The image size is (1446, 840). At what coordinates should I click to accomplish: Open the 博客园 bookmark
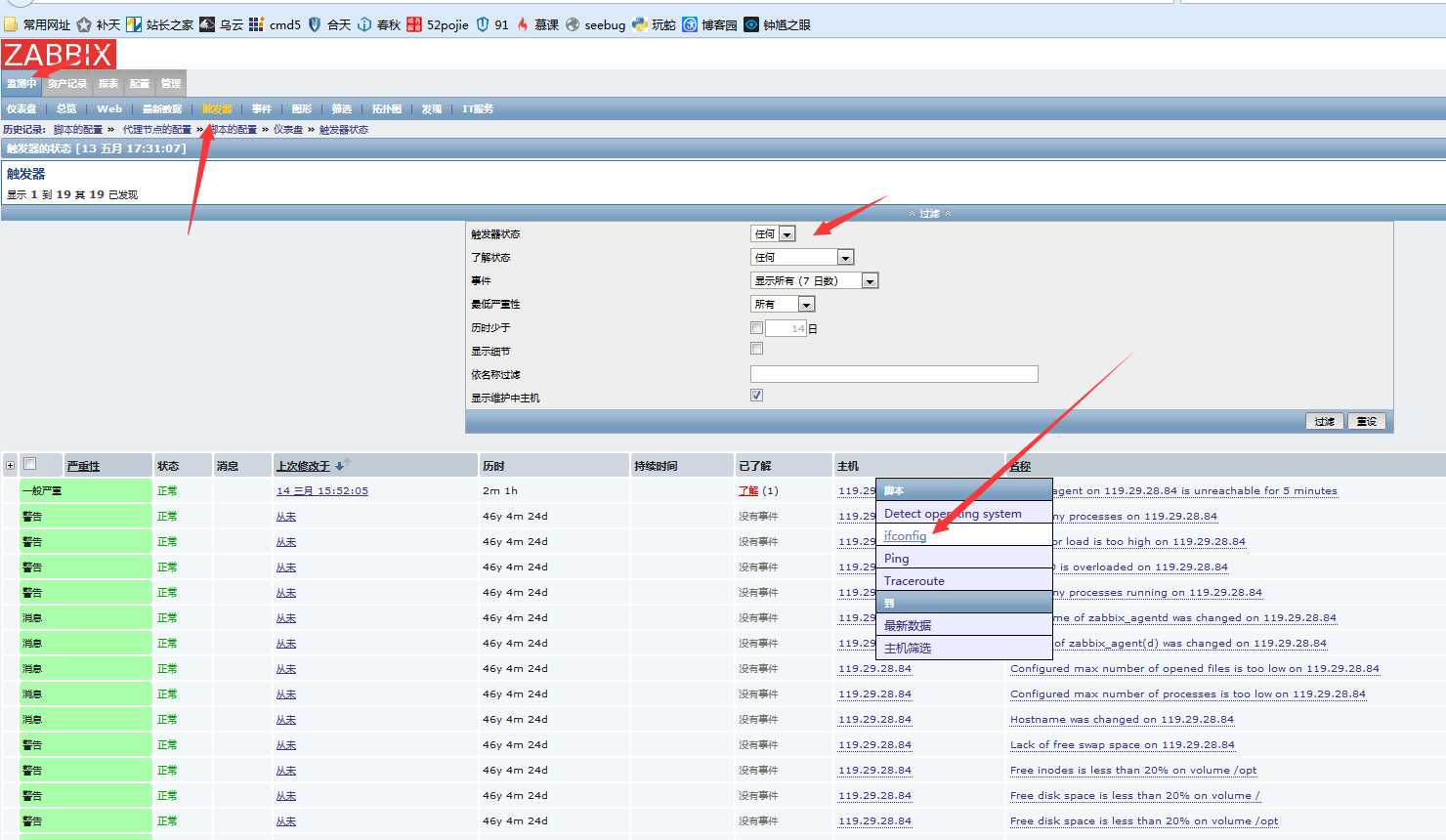tap(709, 24)
